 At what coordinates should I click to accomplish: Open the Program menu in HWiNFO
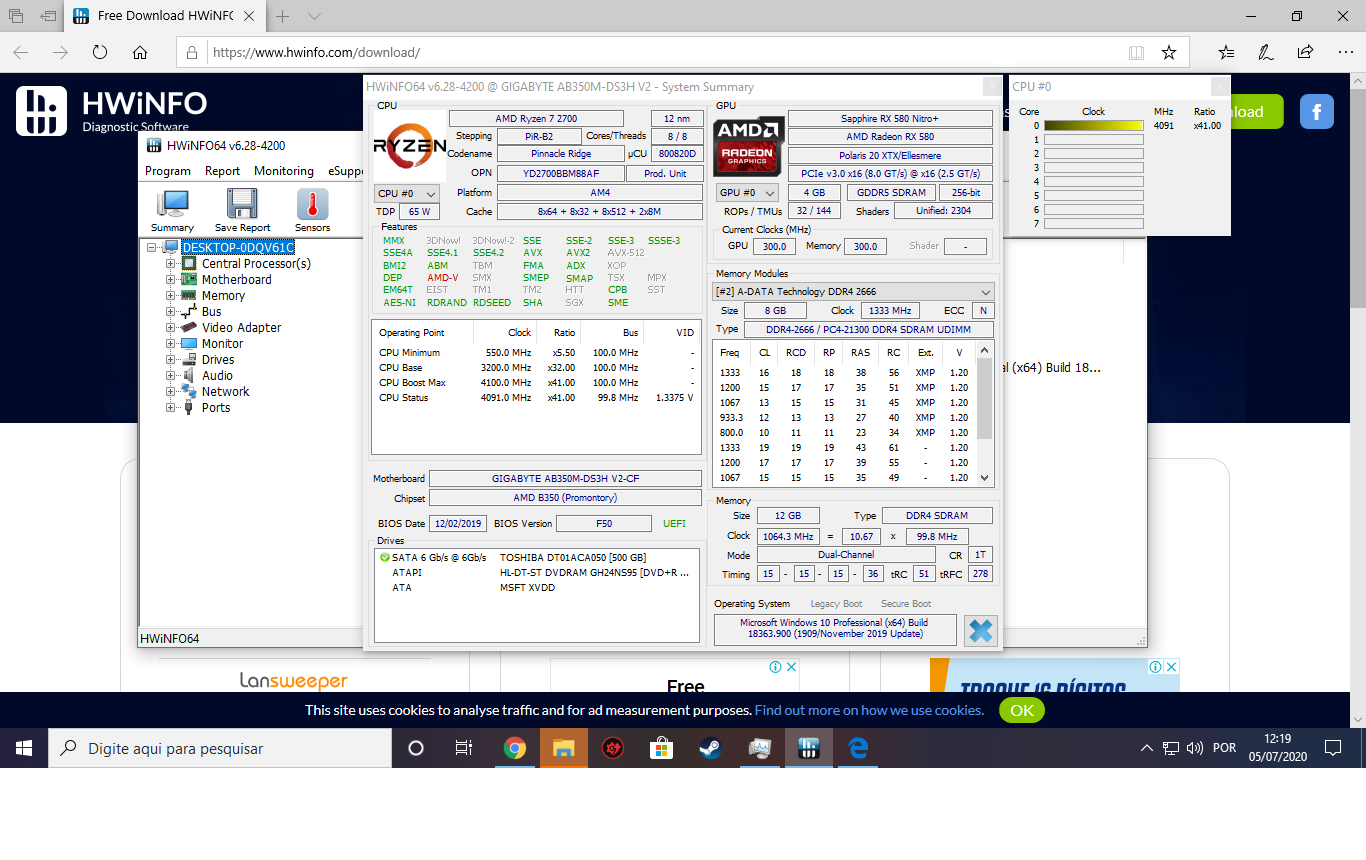tap(168, 171)
